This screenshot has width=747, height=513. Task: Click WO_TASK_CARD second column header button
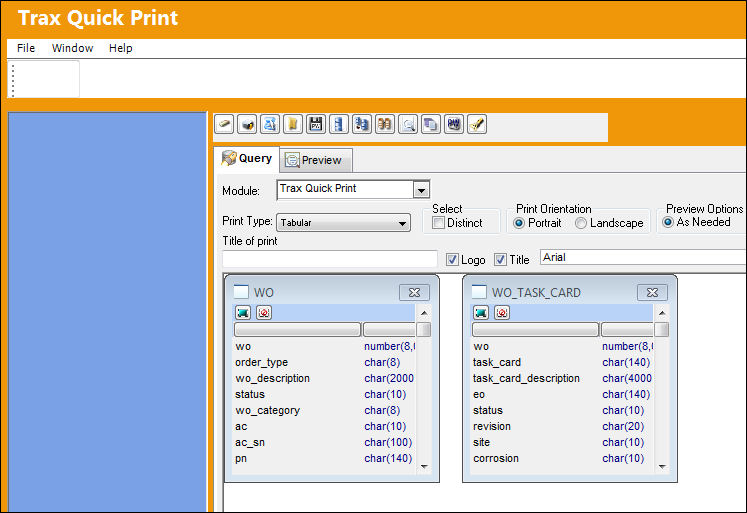click(626, 329)
